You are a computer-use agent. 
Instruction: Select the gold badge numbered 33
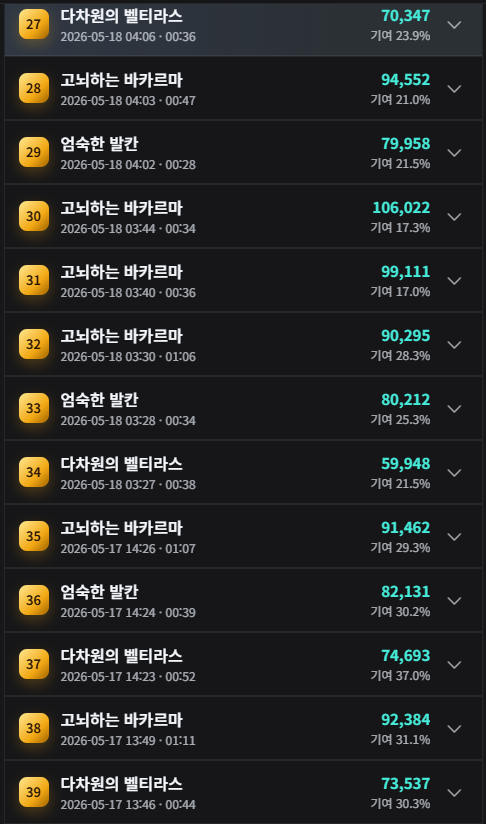pos(34,408)
